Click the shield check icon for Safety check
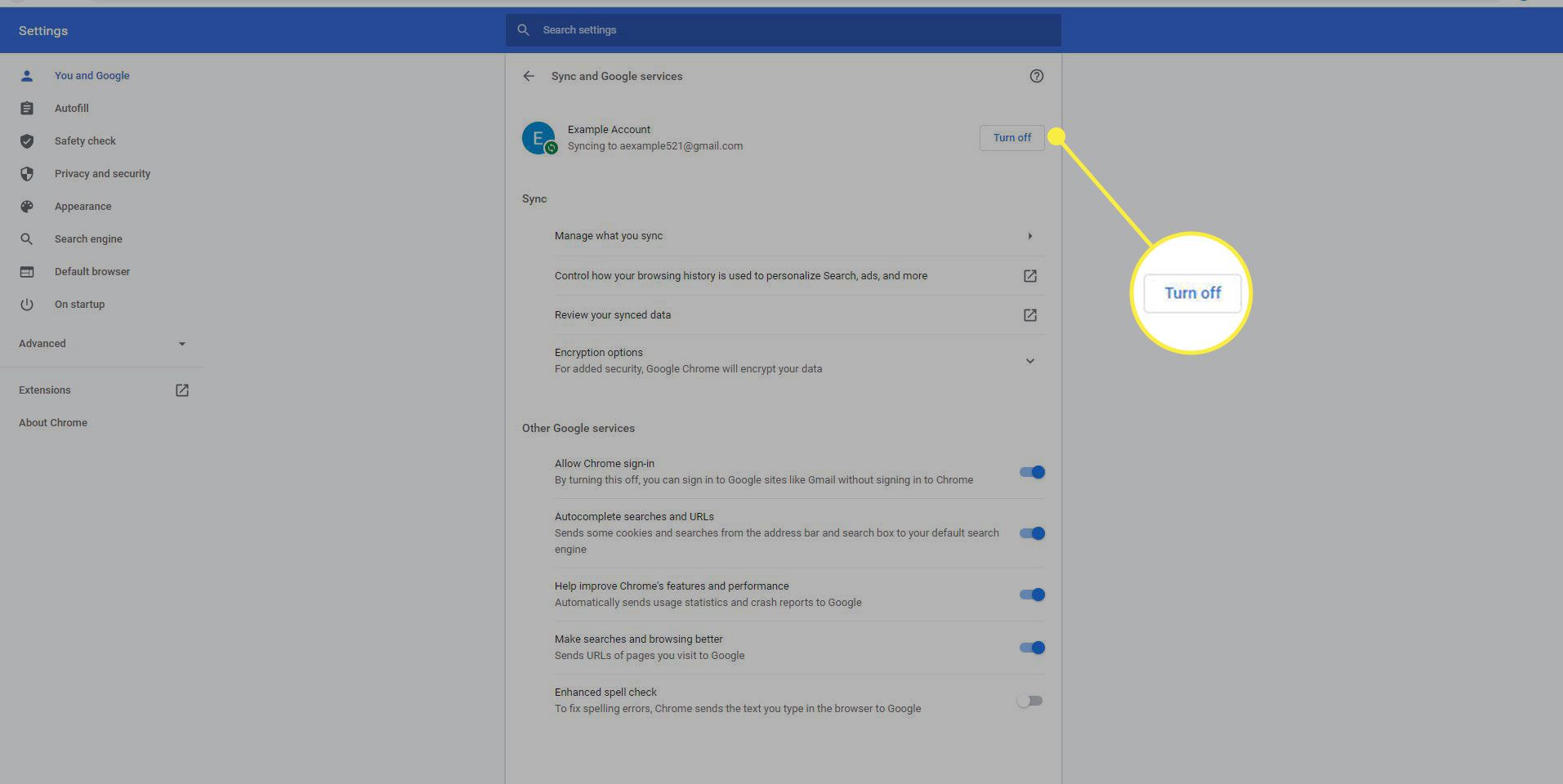The image size is (1563, 784). (x=27, y=141)
